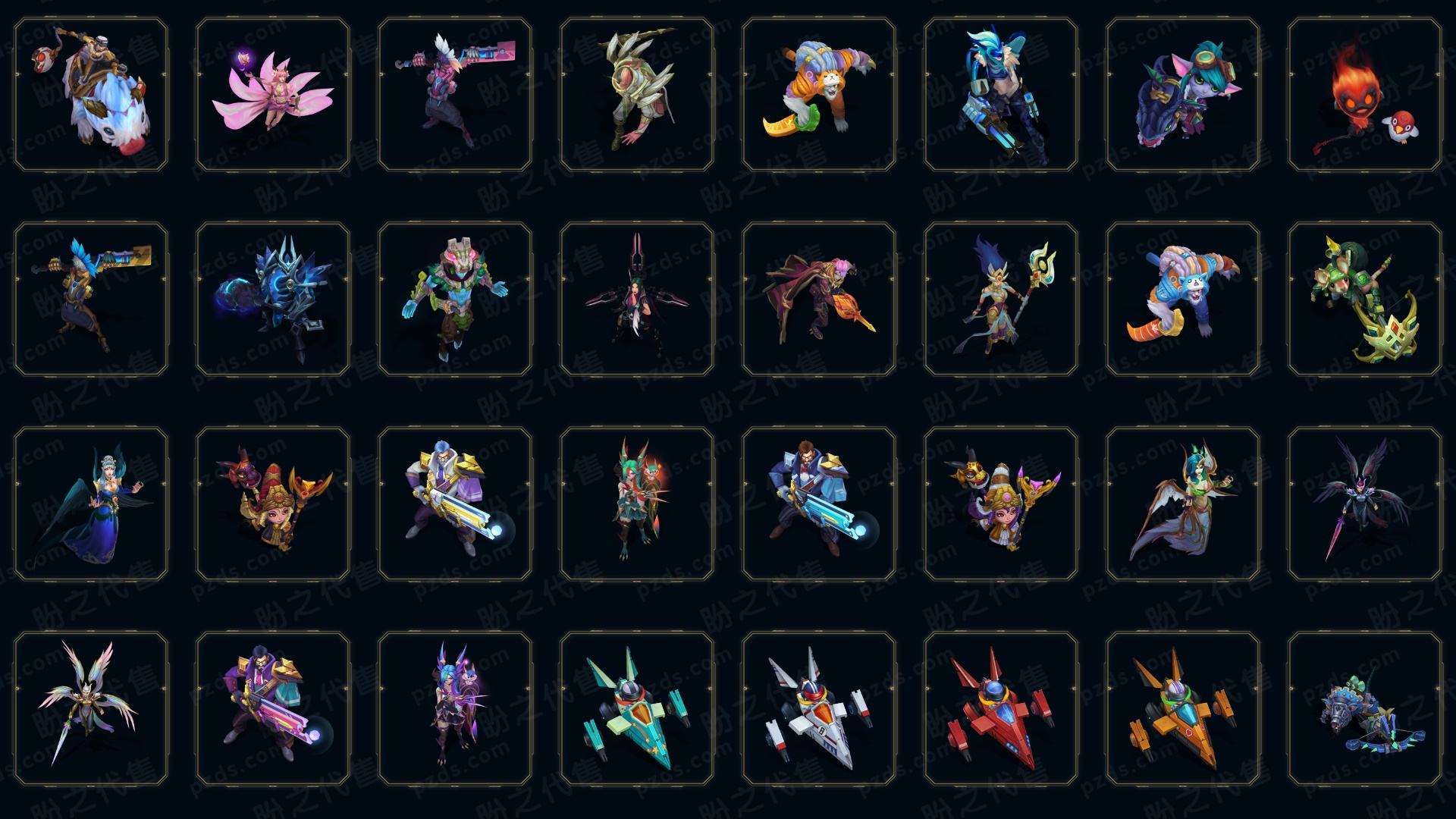Pick the white jet fighter skin
The height and width of the screenshot is (819, 1456).
click(819, 708)
